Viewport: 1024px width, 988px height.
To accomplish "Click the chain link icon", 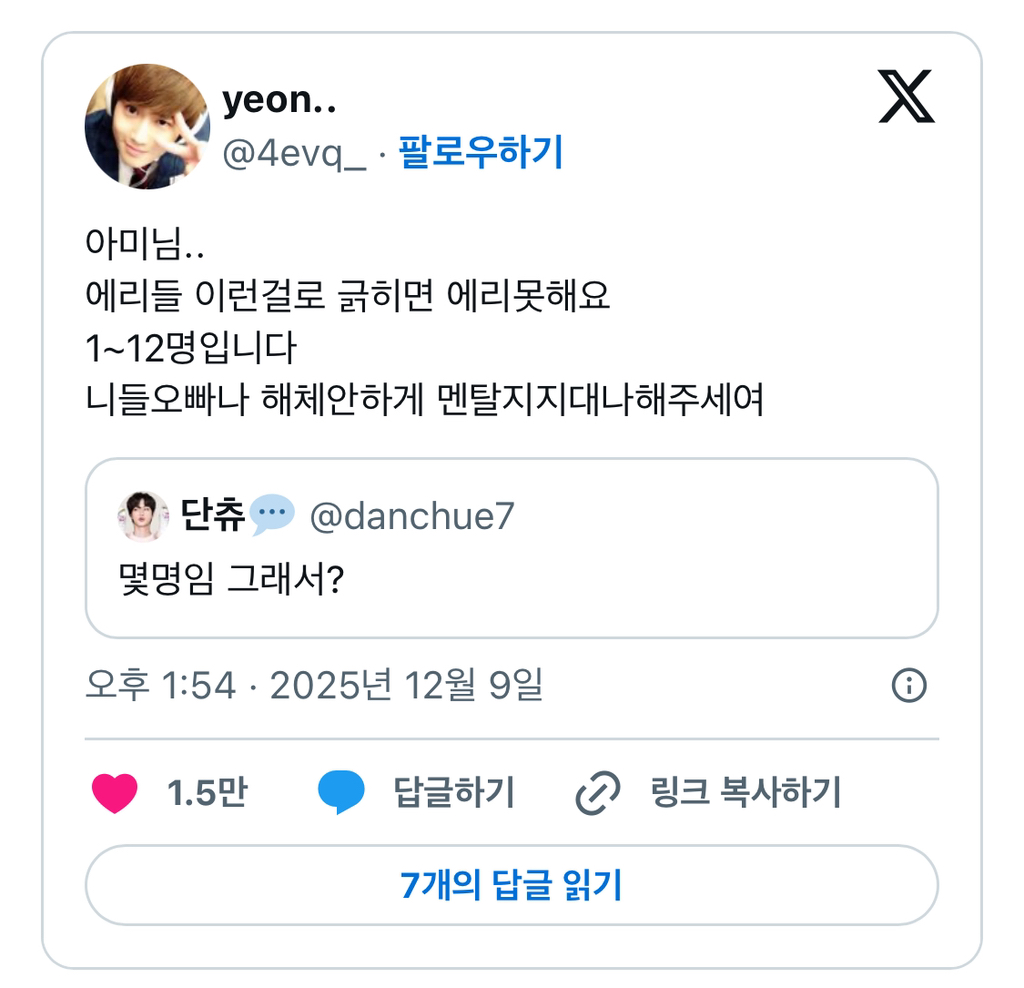I will tap(598, 792).
